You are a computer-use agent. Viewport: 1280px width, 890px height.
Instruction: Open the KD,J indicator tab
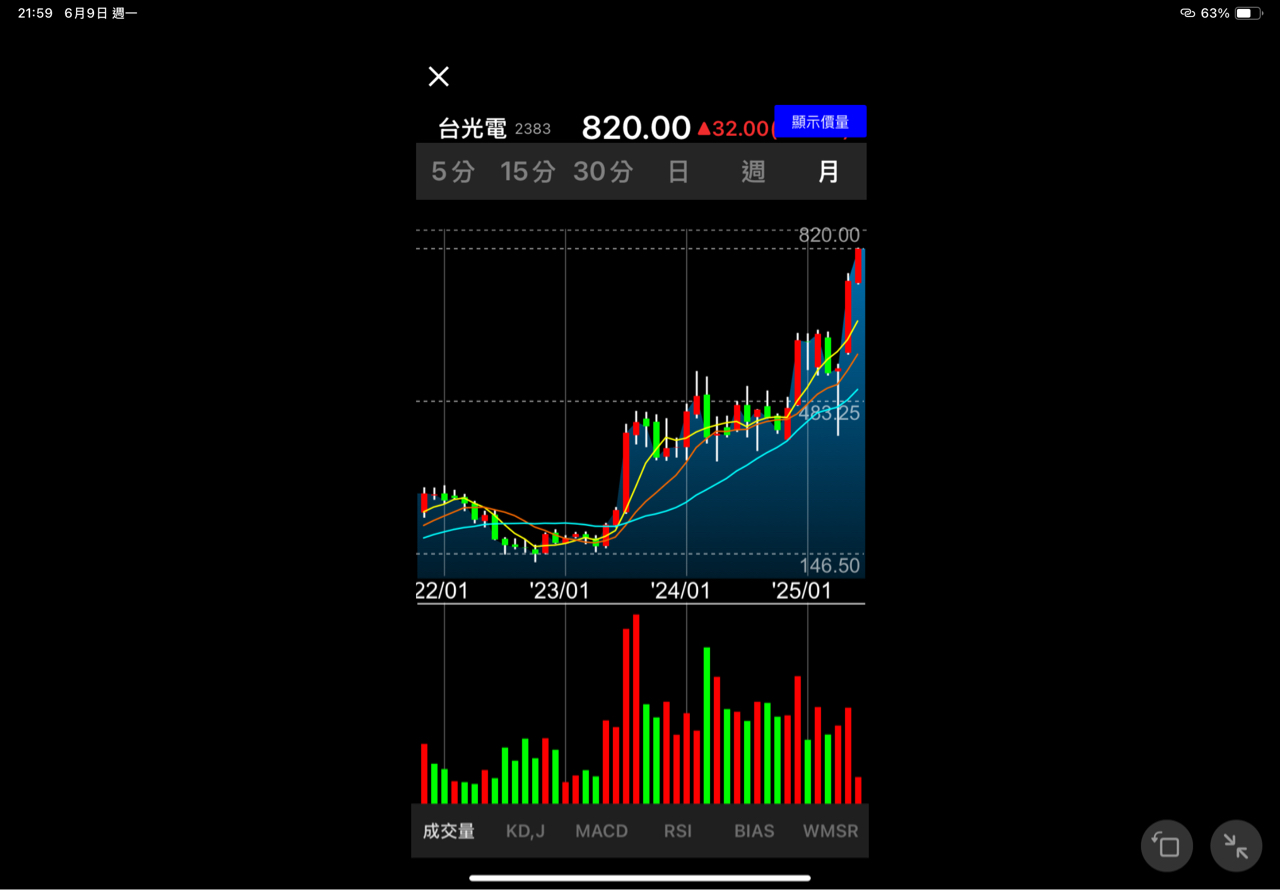[x=525, y=831]
